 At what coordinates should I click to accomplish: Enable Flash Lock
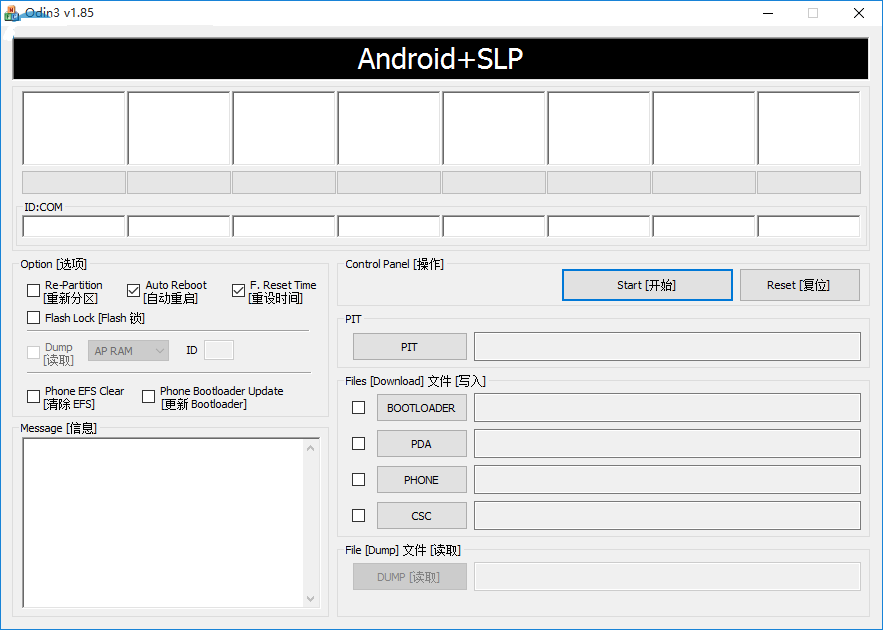(33, 317)
